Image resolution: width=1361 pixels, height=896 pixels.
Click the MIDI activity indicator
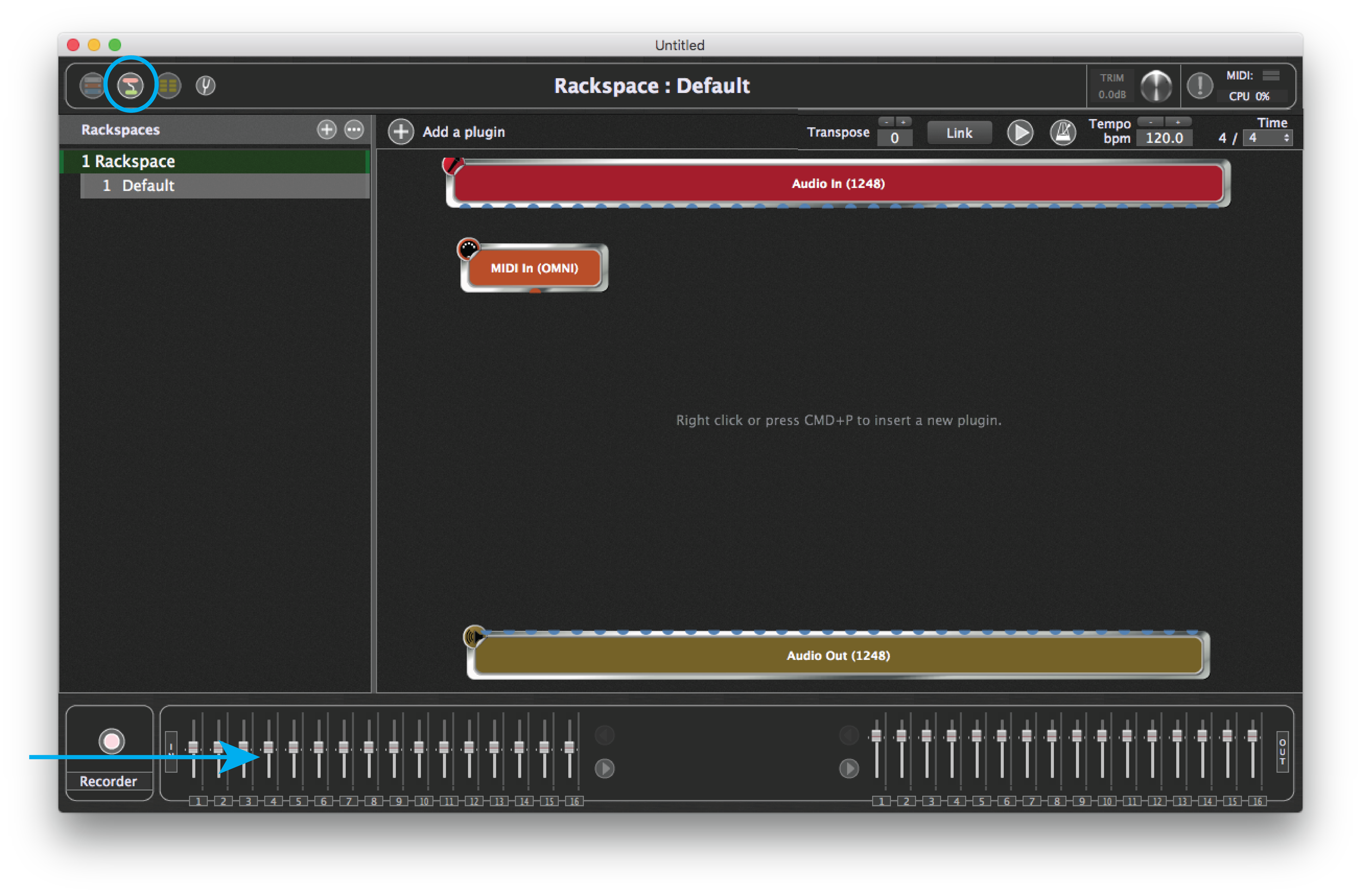pyautogui.click(x=1271, y=75)
